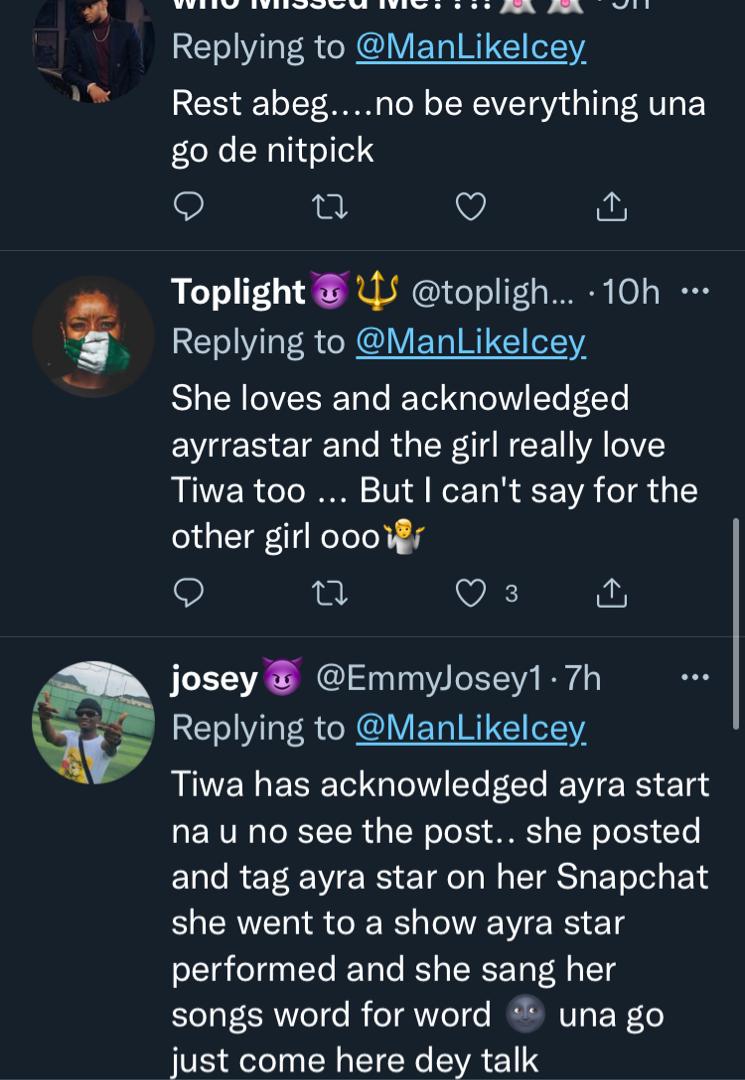Share the "Rest abeg" nitpick tweet
This screenshot has width=745, height=1080.
click(x=611, y=206)
